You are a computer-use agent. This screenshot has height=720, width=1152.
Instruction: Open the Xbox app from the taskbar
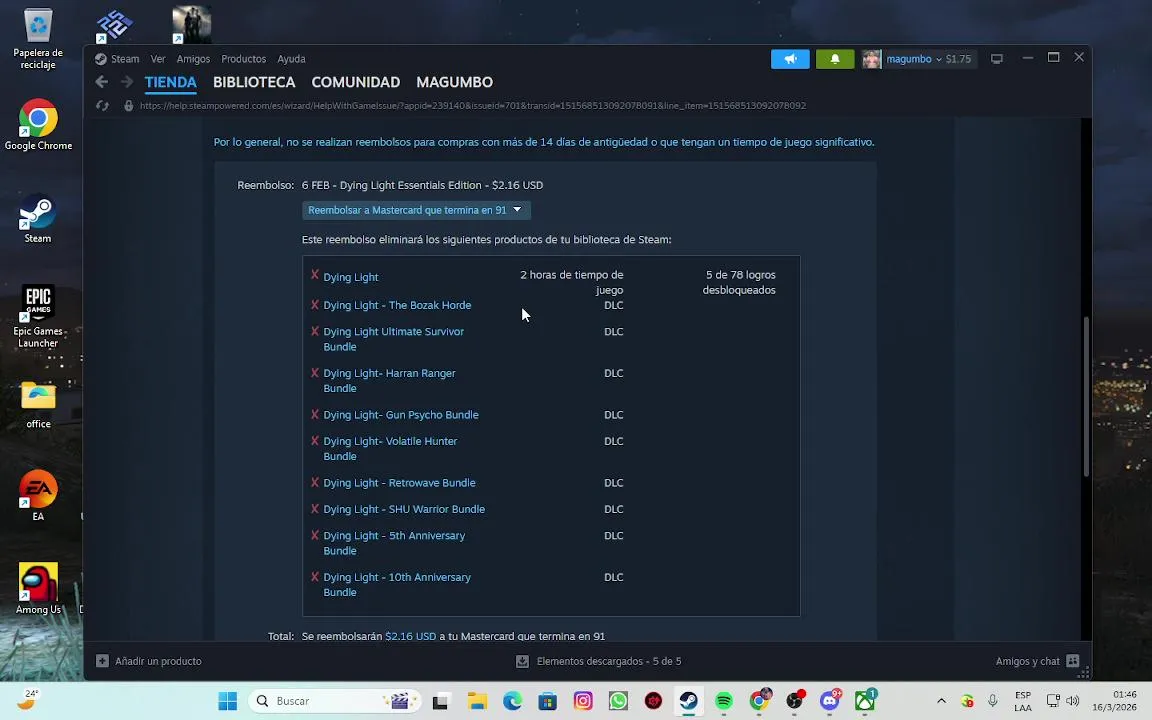click(x=865, y=702)
